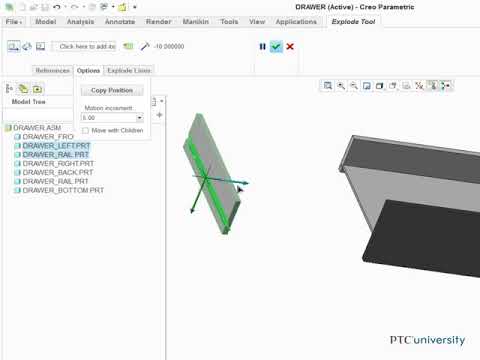This screenshot has width=480, height=360.
Task: Select DRAWER_BACK.PRT in the model tree
Action: click(58, 173)
